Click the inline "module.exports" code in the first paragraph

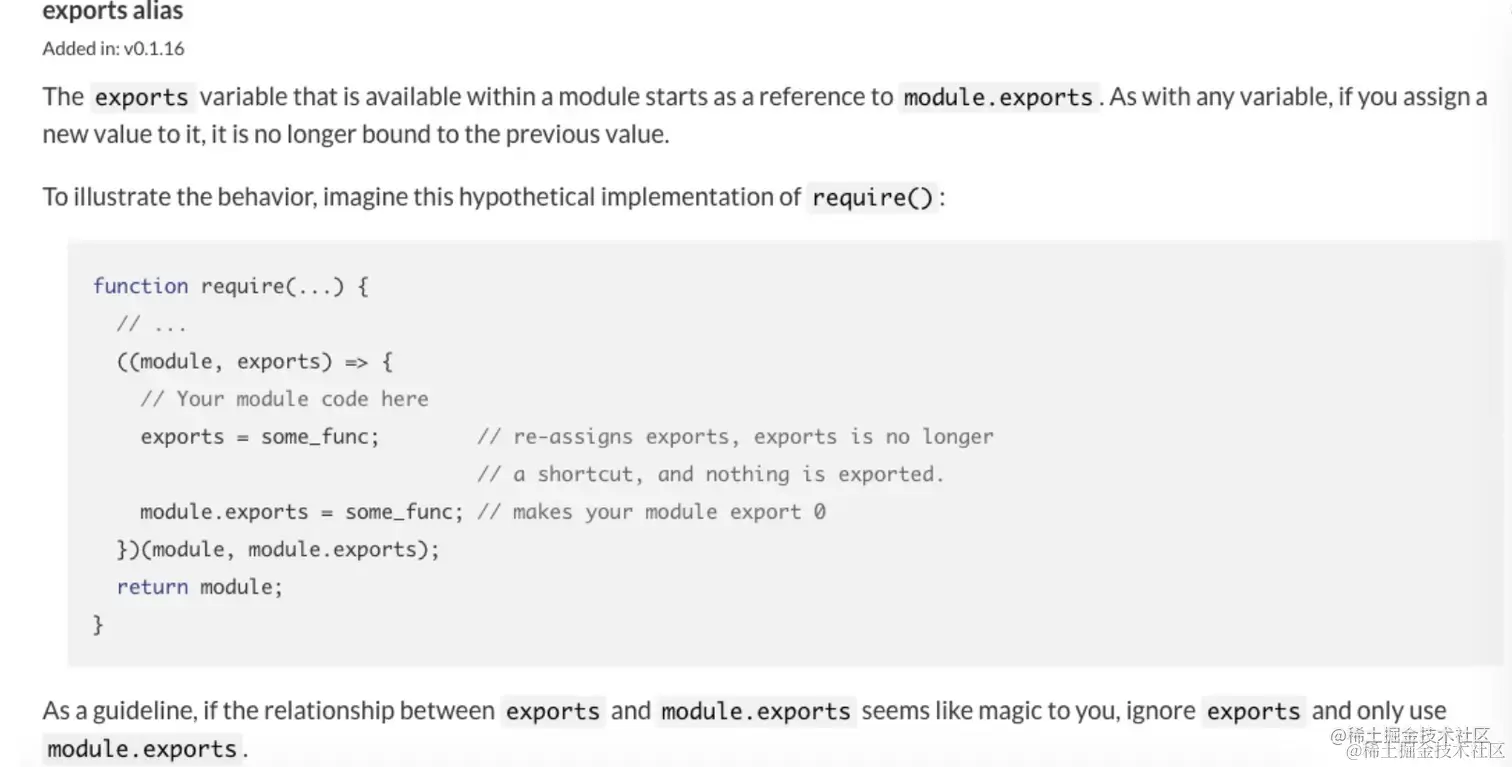click(998, 97)
